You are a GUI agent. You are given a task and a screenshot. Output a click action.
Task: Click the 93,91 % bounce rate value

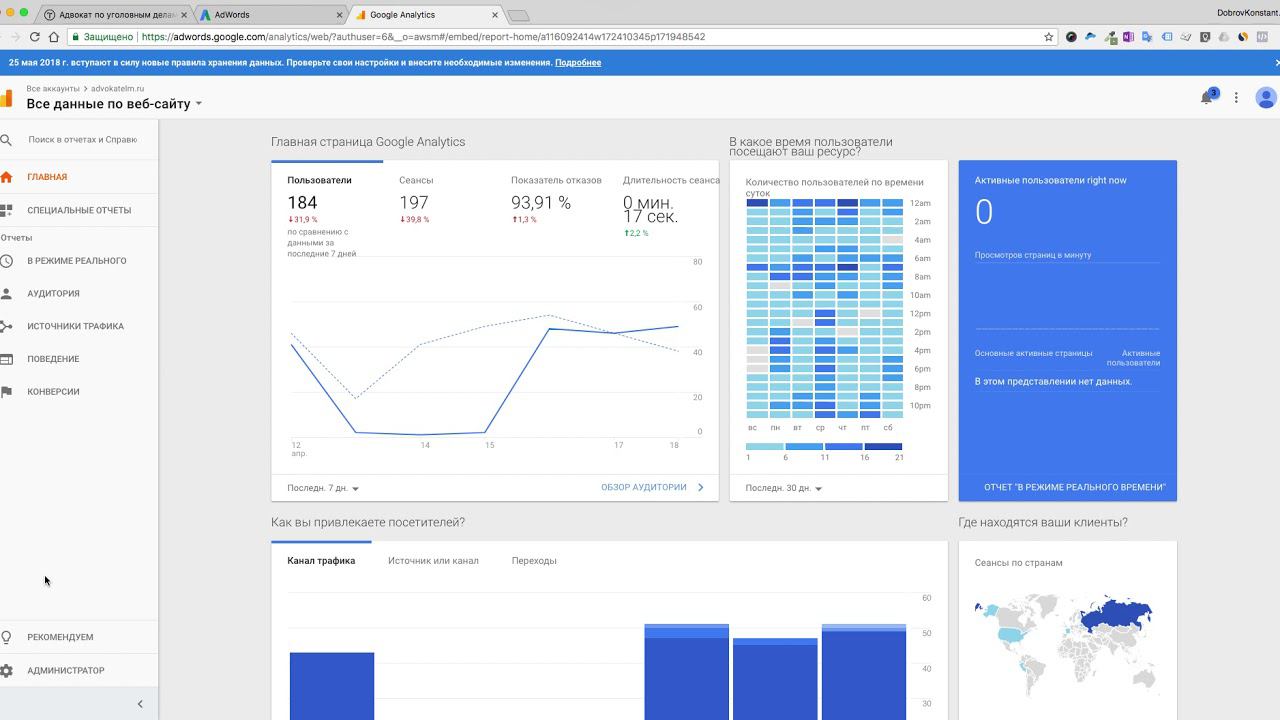click(x=541, y=202)
